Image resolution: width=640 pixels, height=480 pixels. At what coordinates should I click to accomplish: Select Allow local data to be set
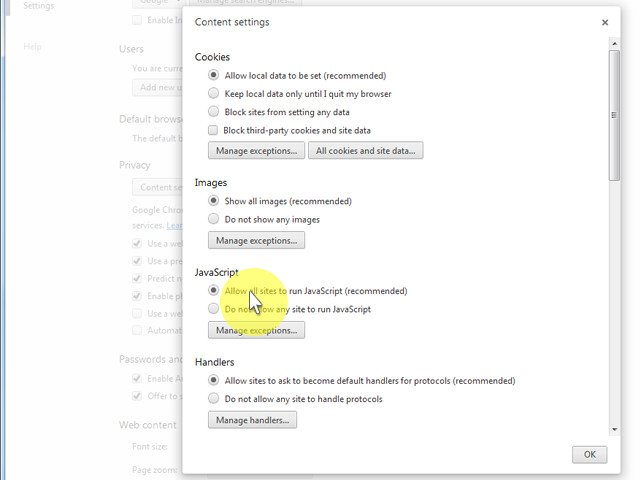pyautogui.click(x=214, y=76)
